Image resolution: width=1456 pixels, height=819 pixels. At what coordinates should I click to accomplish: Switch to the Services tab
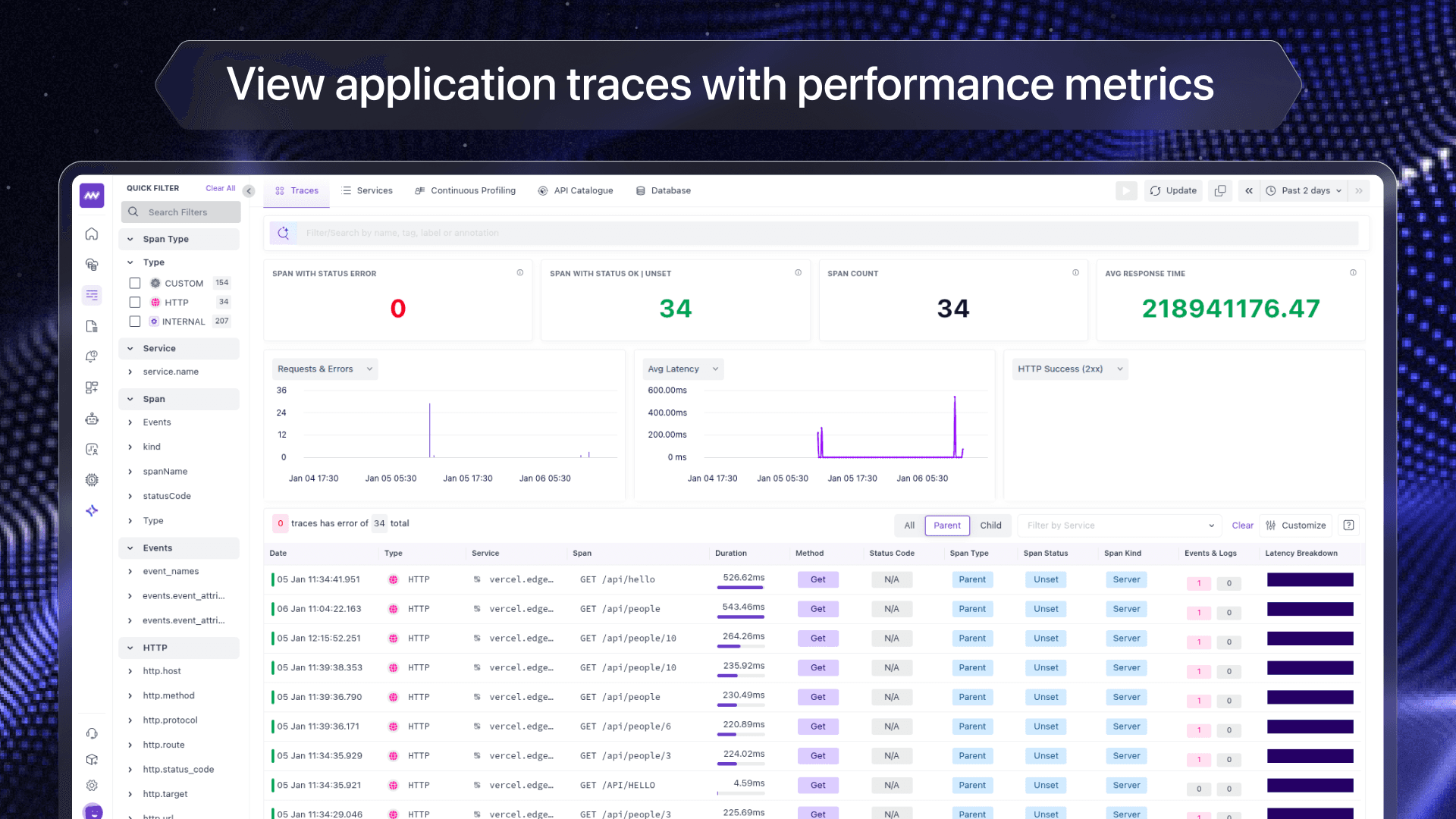click(x=367, y=191)
